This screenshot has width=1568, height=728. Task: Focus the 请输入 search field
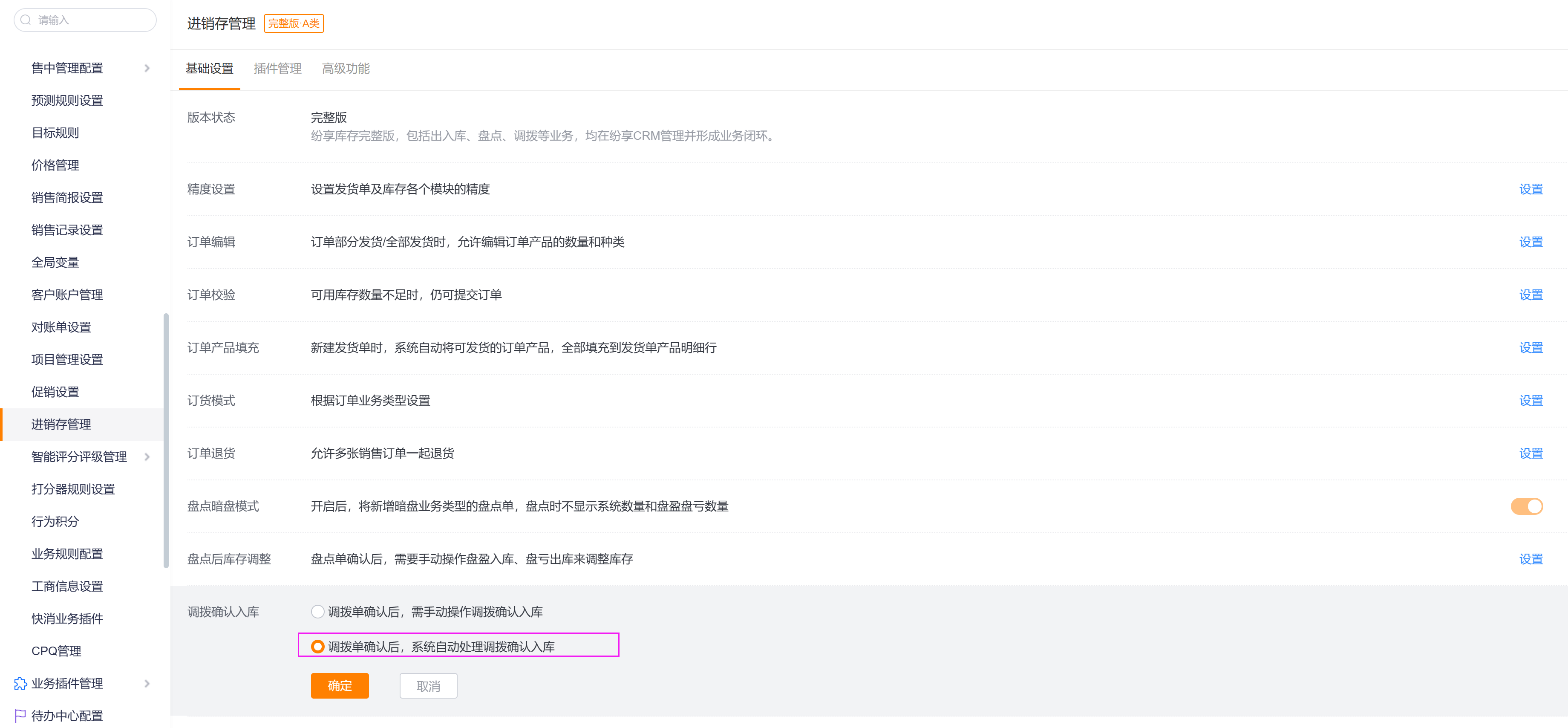pyautogui.click(x=91, y=20)
